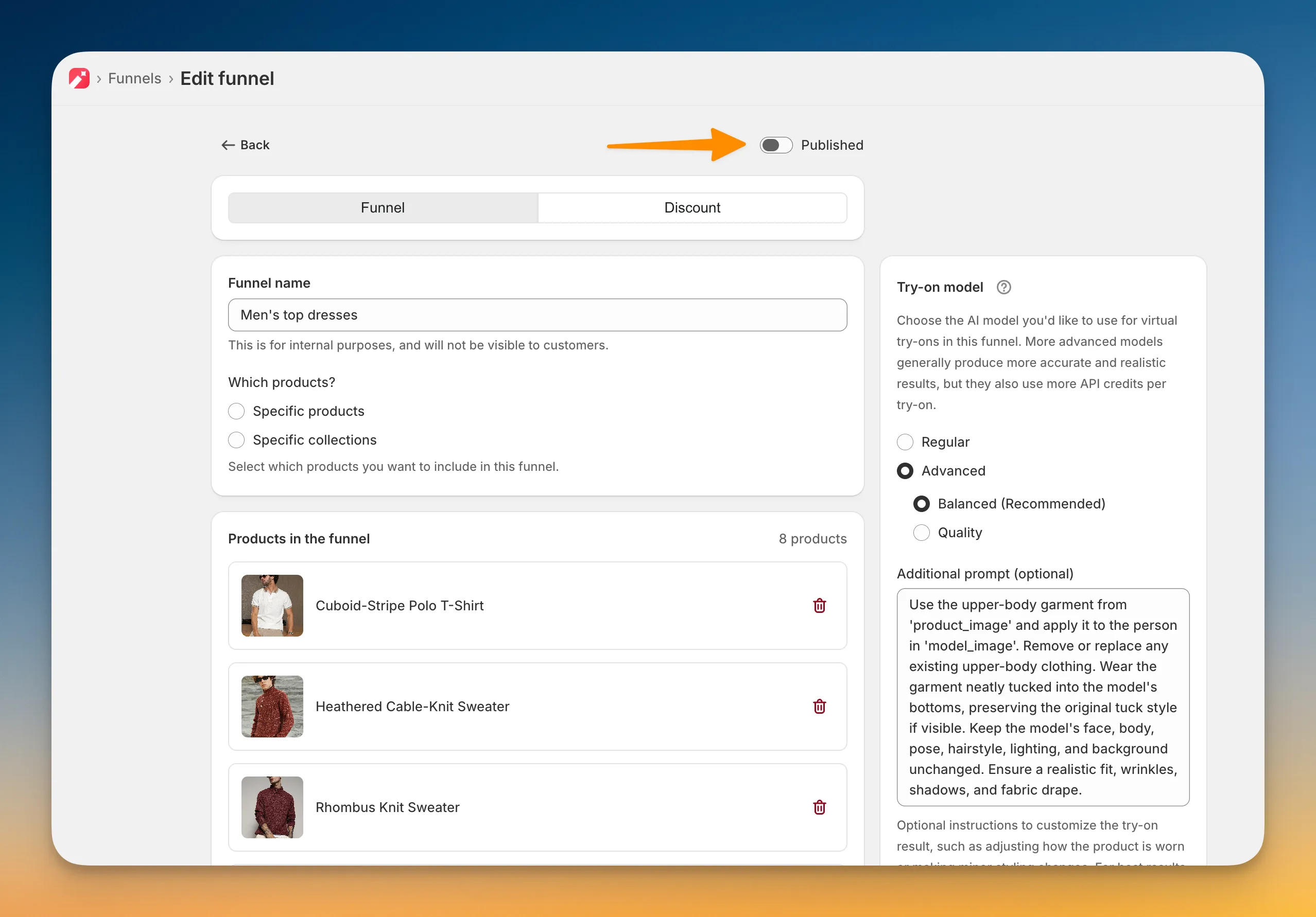
Task: Click the 'Which products?' label
Action: point(282,383)
